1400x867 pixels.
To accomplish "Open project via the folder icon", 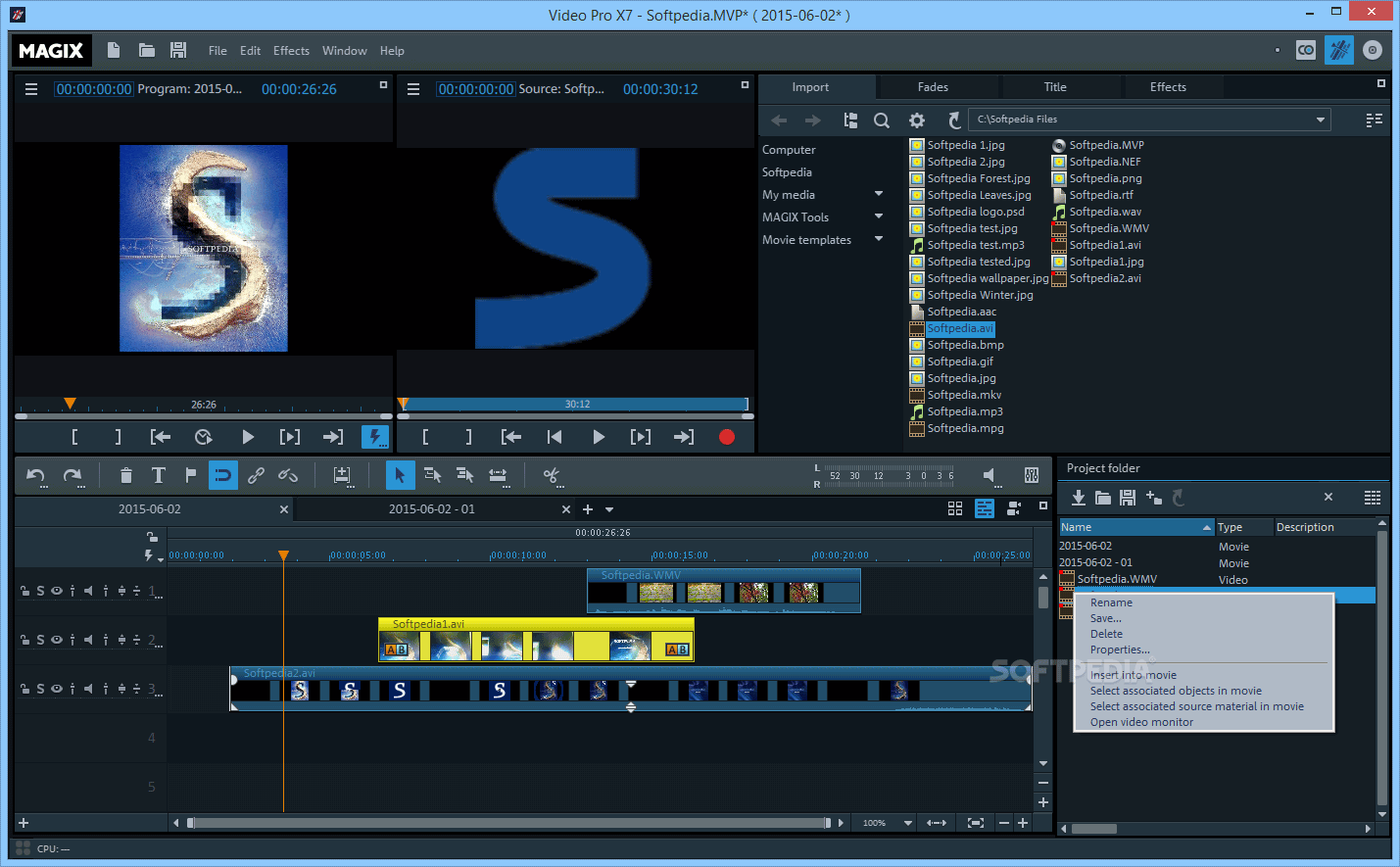I will point(147,50).
